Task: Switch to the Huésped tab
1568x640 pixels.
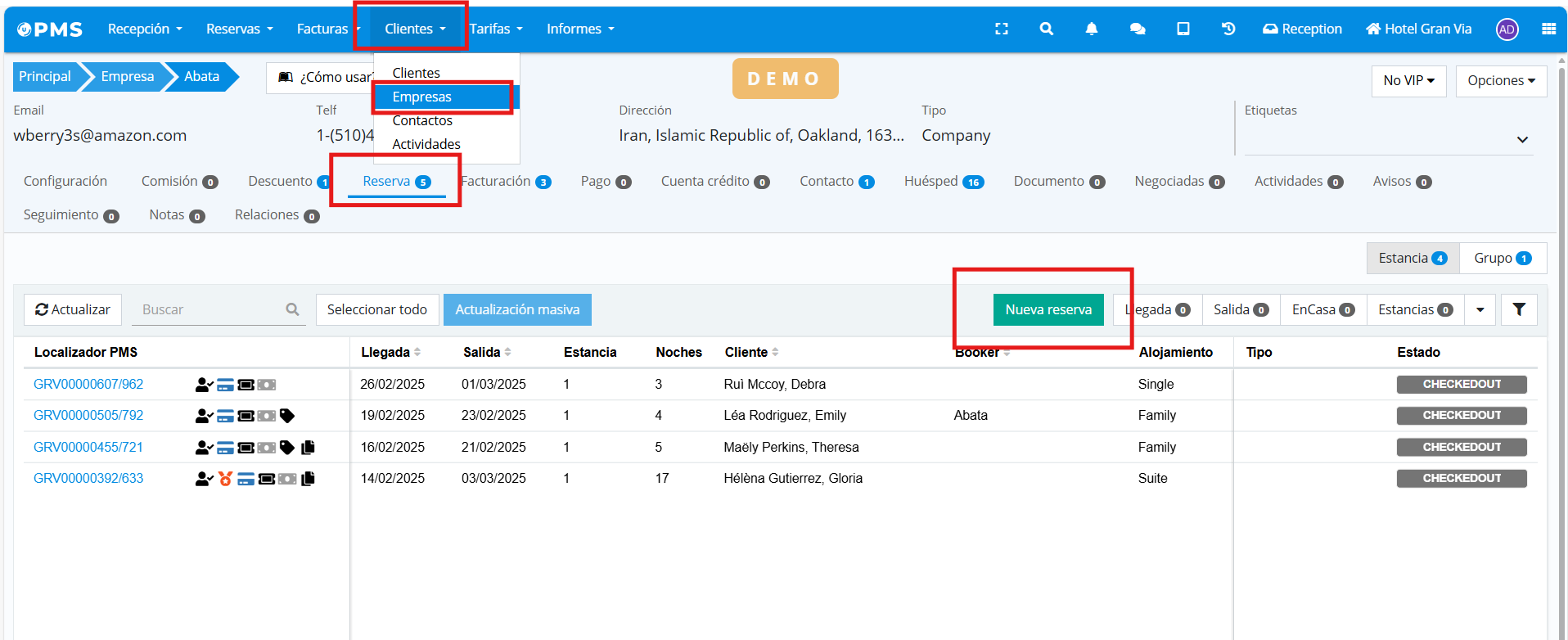Action: (943, 181)
